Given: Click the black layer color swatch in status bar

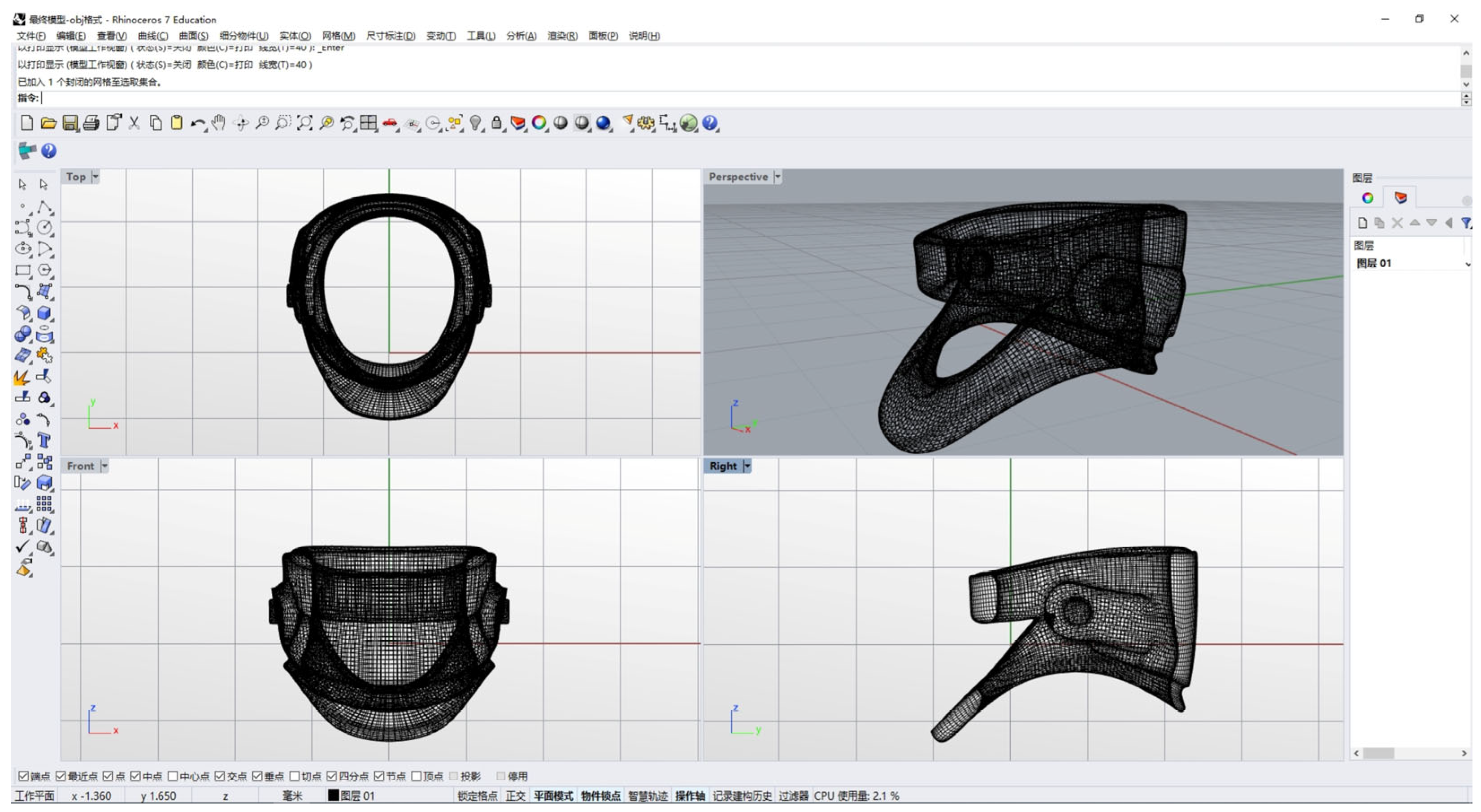Looking at the screenshot, I should pyautogui.click(x=333, y=795).
